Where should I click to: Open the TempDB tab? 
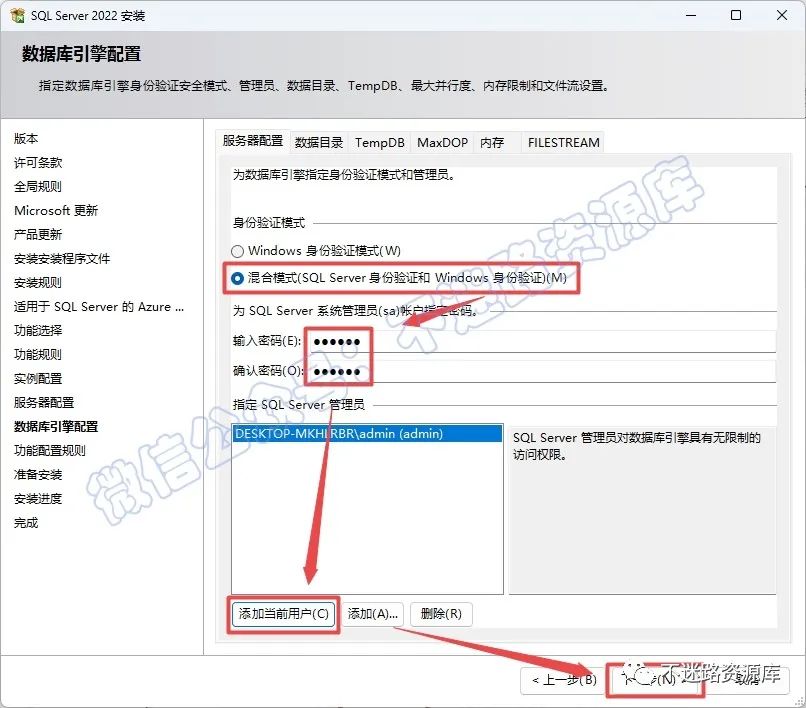pos(380,142)
